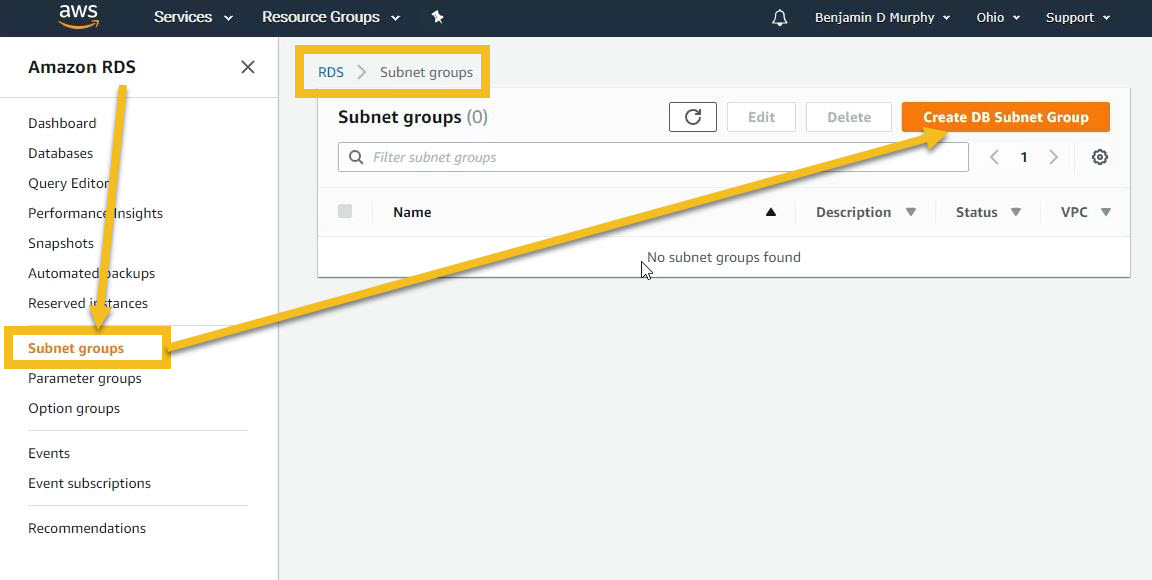Open the Services dropdown menu
This screenshot has height=580, width=1152.
(x=193, y=17)
